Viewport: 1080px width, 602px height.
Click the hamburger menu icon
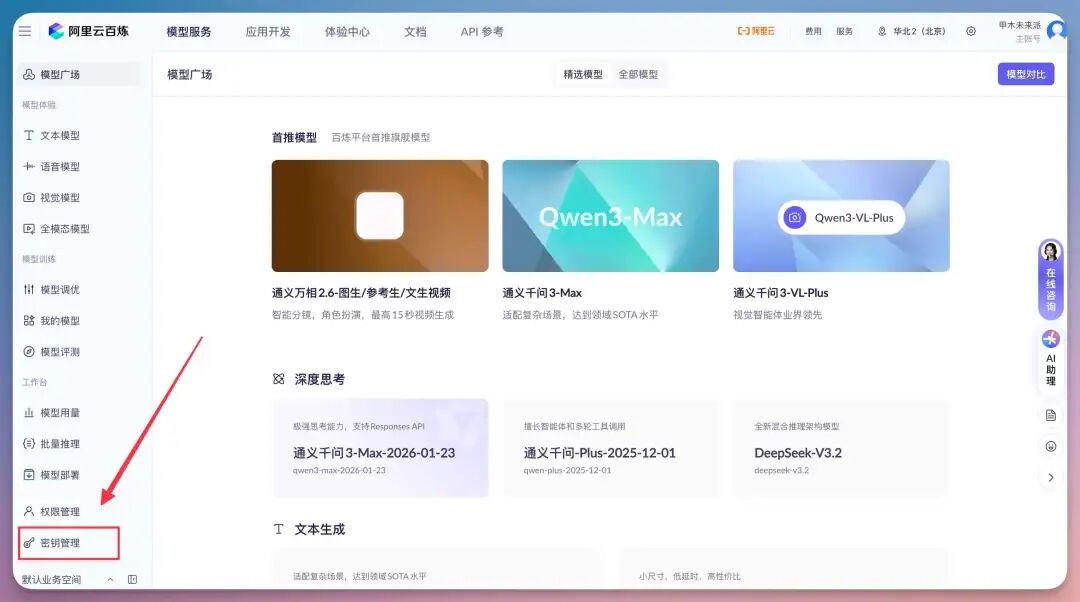coord(25,32)
